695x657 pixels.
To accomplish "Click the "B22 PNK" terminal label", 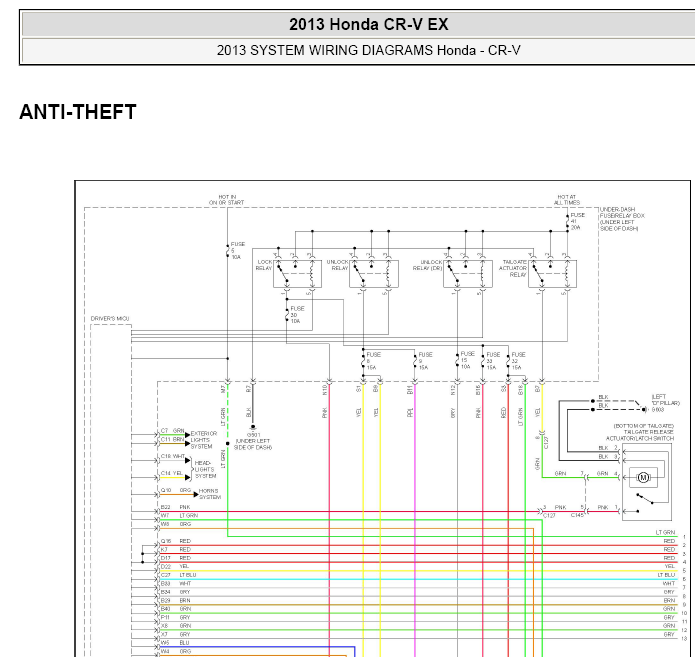I will click(176, 507).
